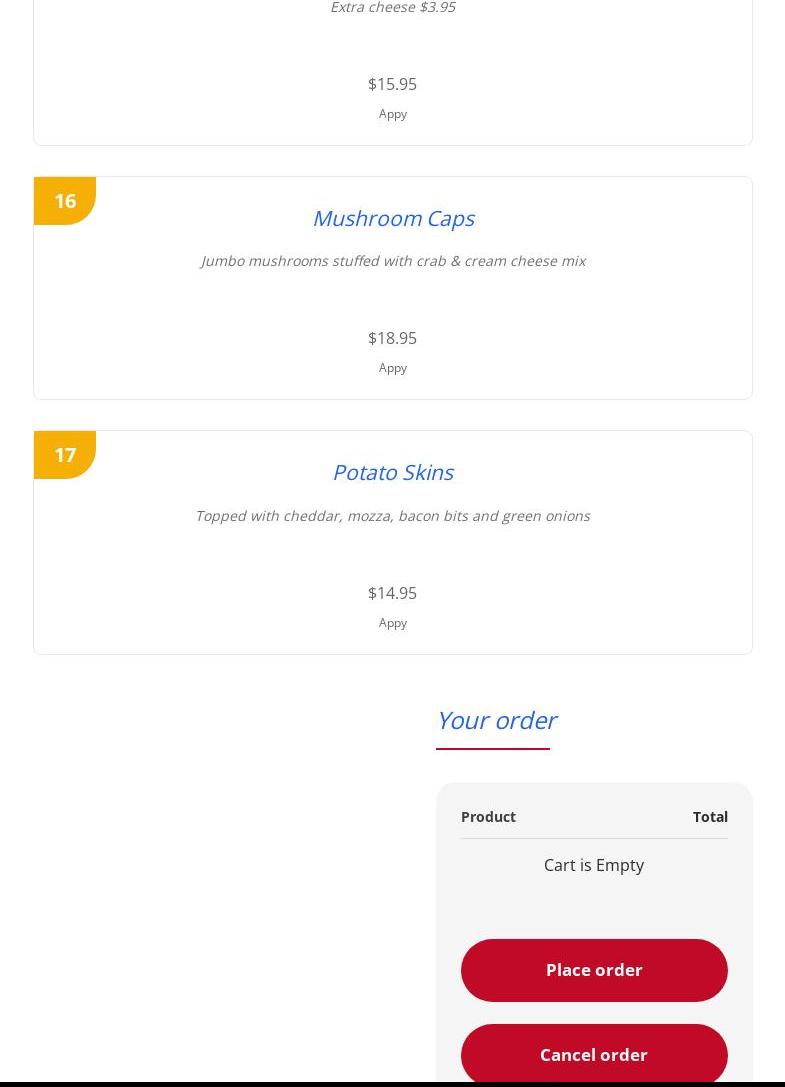The height and width of the screenshot is (1087, 785).
Task: Click the Cart is Empty message
Action: [x=594, y=865]
